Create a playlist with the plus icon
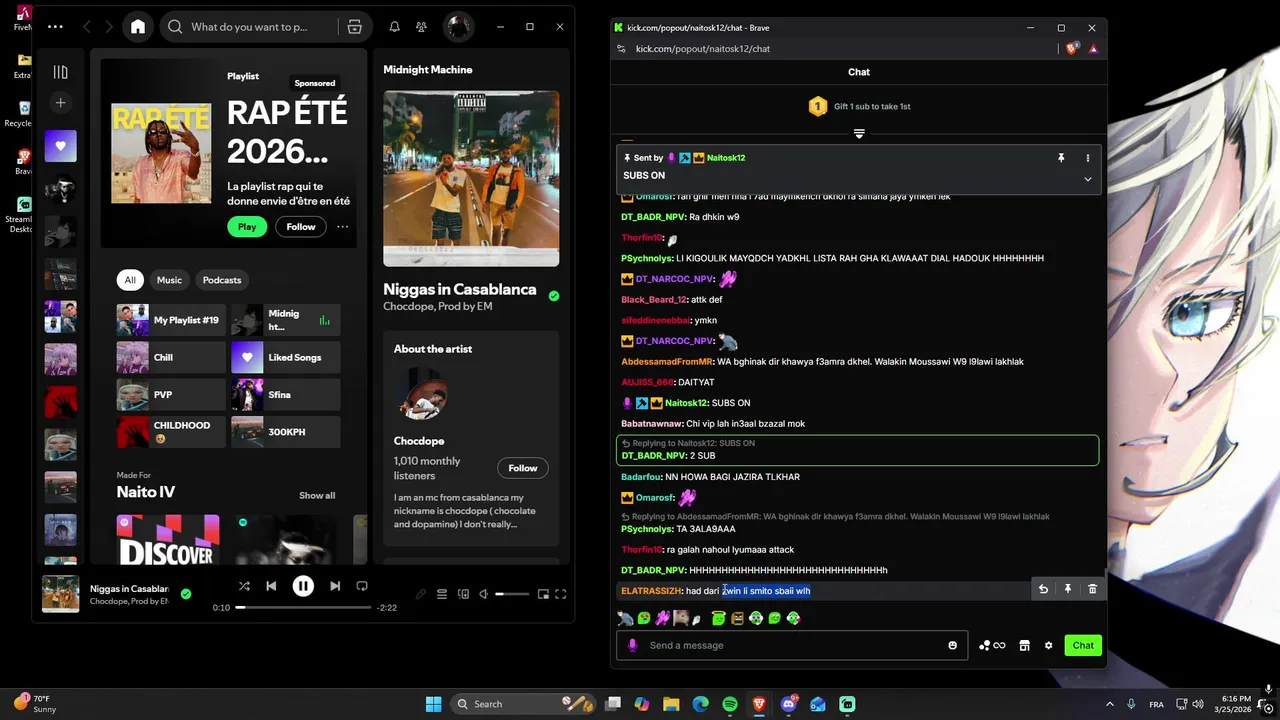This screenshot has width=1280, height=720. point(61,102)
